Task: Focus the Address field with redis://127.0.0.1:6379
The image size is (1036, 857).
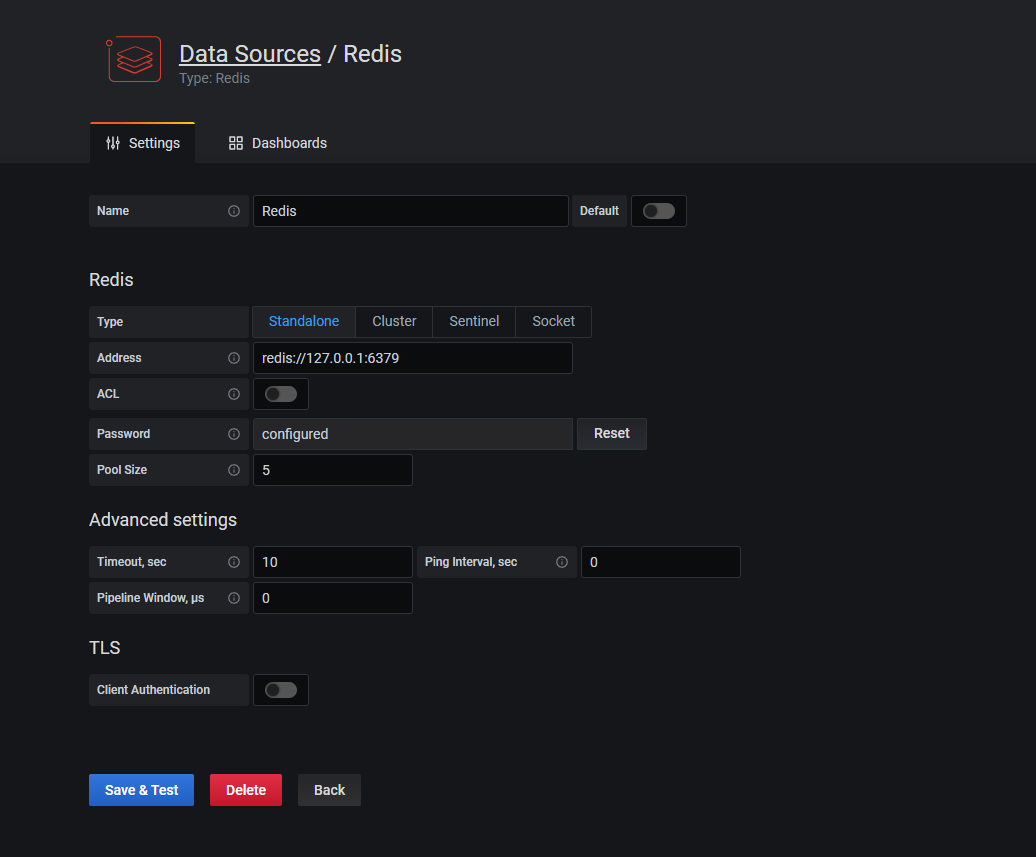Action: 413,358
